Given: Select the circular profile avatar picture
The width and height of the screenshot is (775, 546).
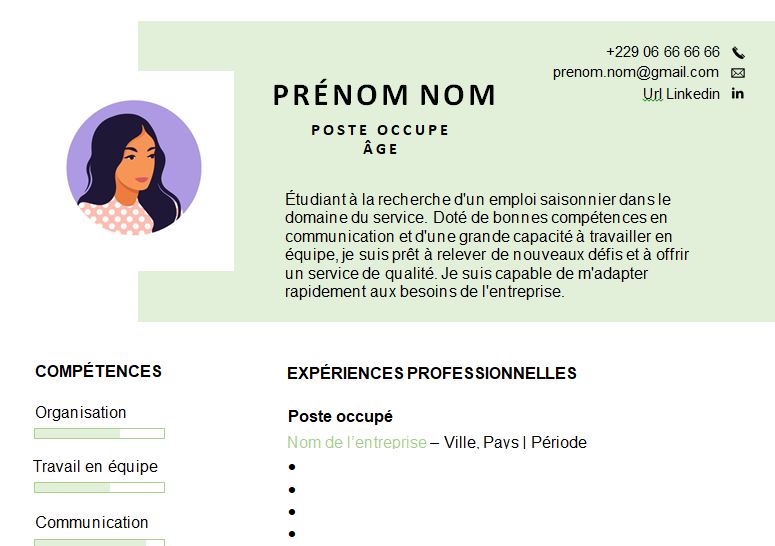Looking at the screenshot, I should click(x=134, y=168).
